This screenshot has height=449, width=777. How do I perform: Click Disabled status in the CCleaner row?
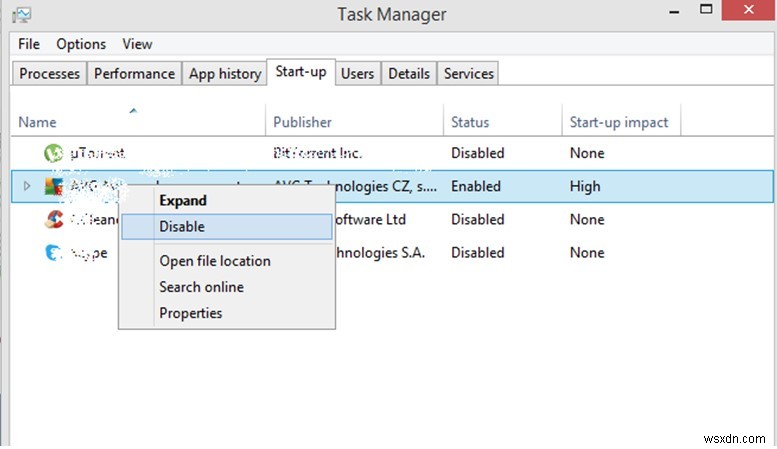477,220
